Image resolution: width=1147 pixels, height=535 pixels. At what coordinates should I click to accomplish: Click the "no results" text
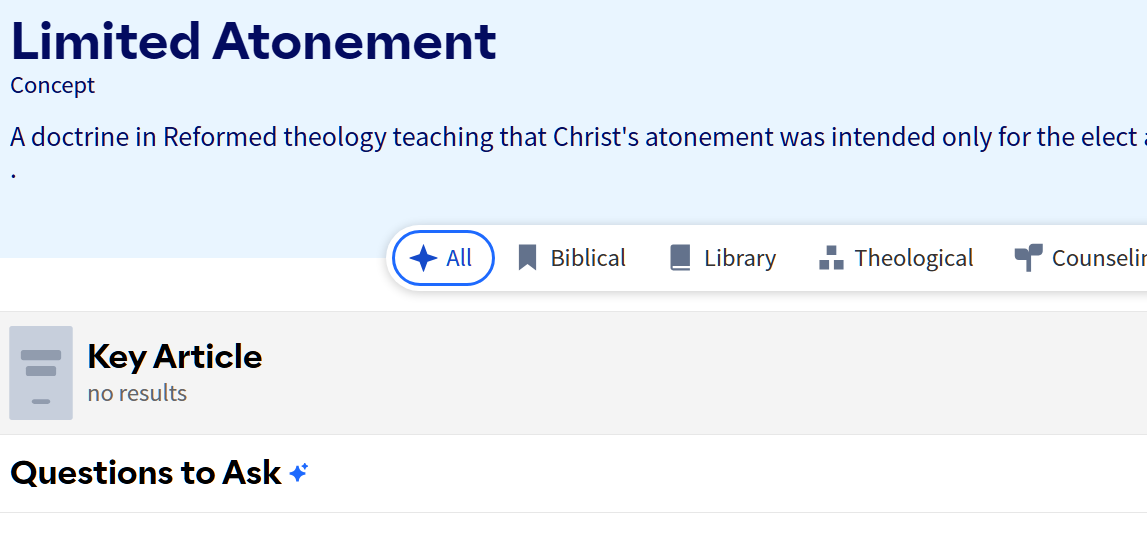tap(137, 393)
